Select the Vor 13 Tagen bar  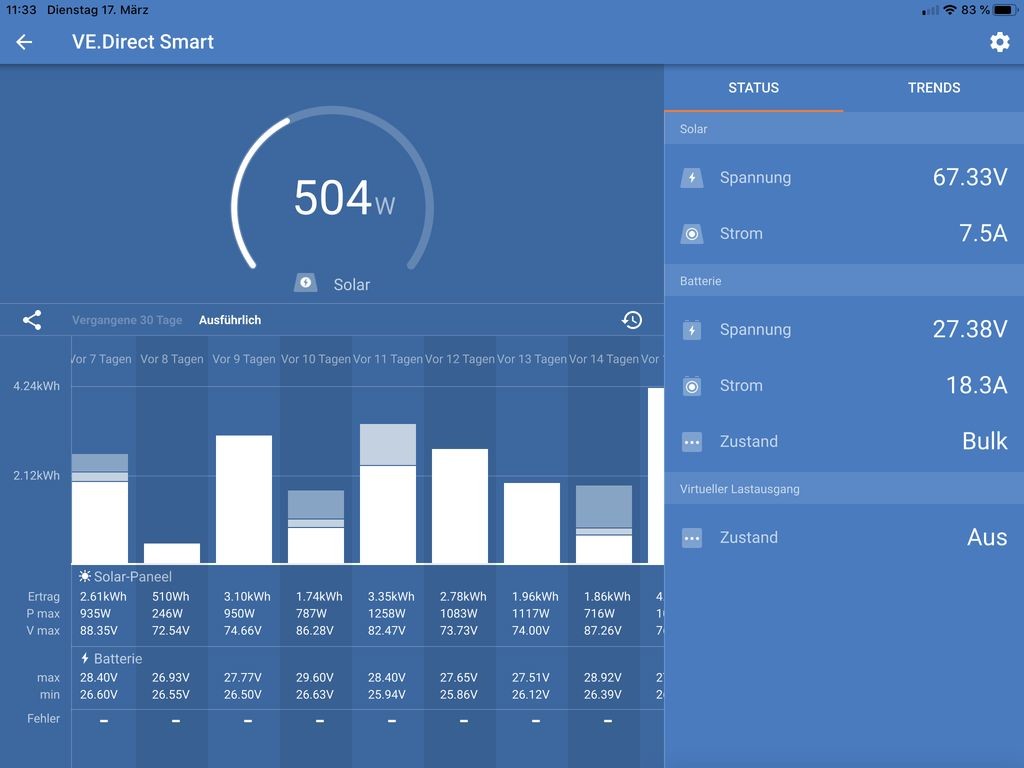[x=532, y=522]
